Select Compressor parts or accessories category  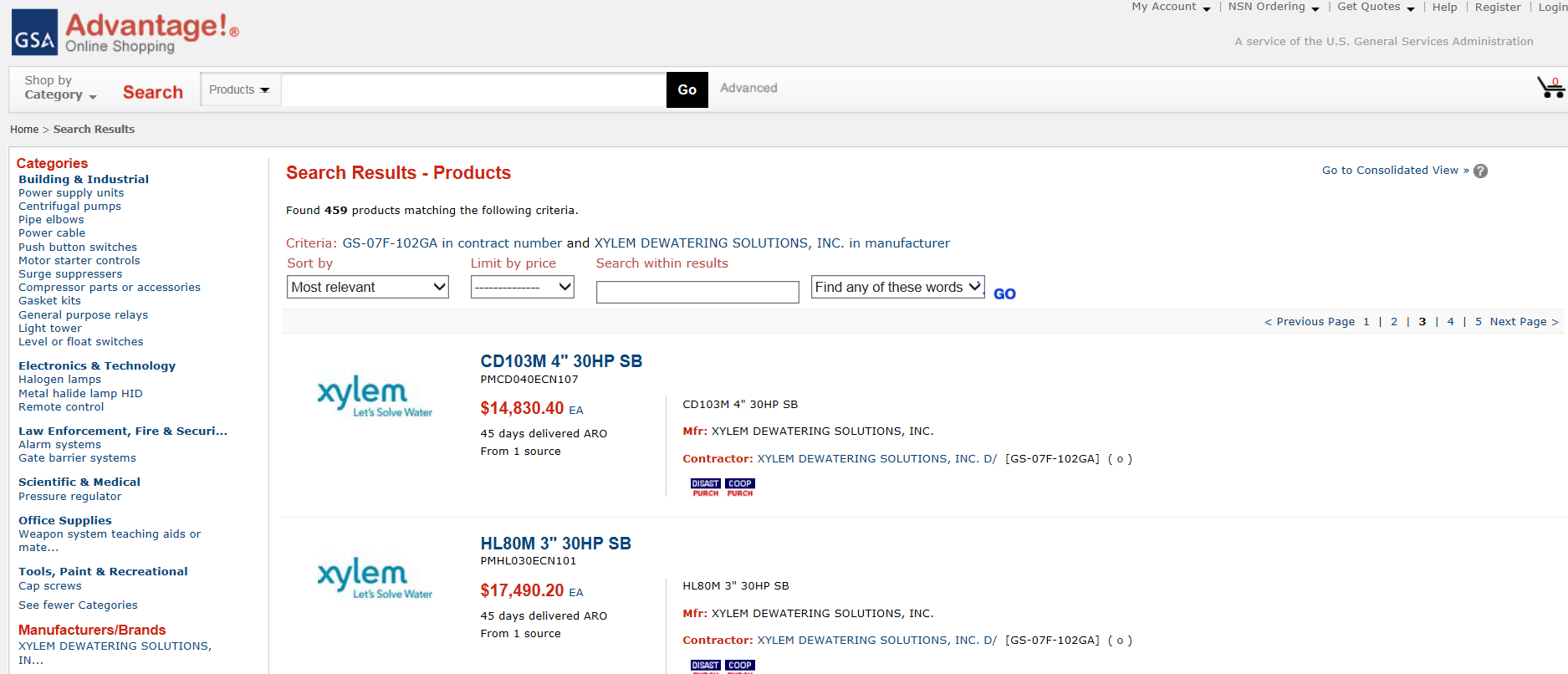110,287
